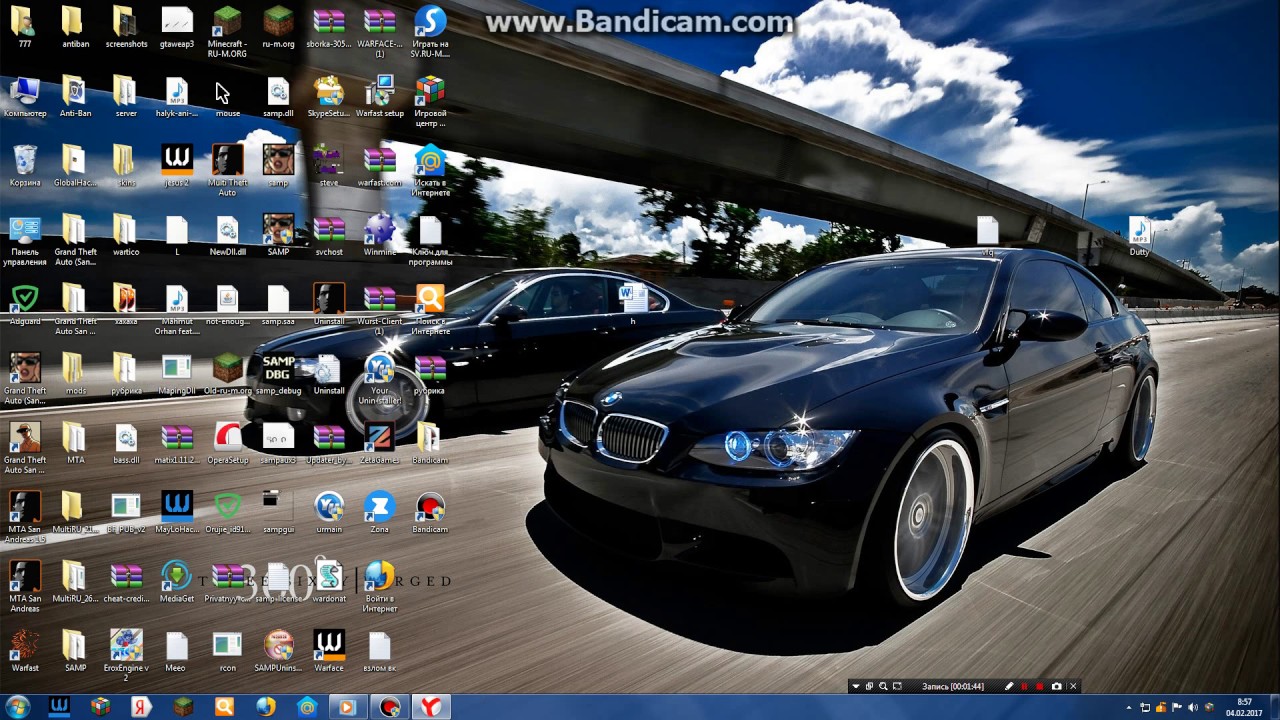Screen dimensions: 1280x720
Task: Switch to Yandex Browser taskbar button
Action: pos(430,707)
